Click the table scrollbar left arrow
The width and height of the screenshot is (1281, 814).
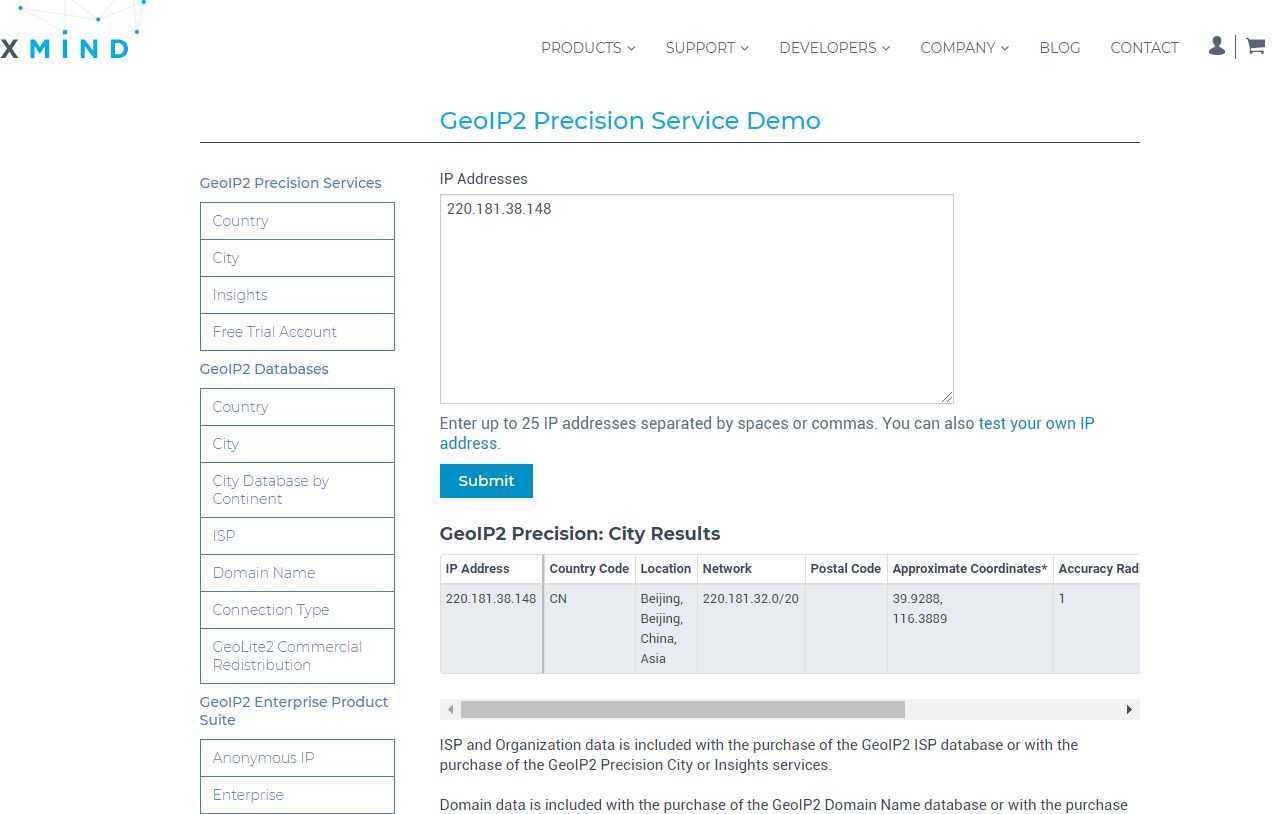point(451,709)
